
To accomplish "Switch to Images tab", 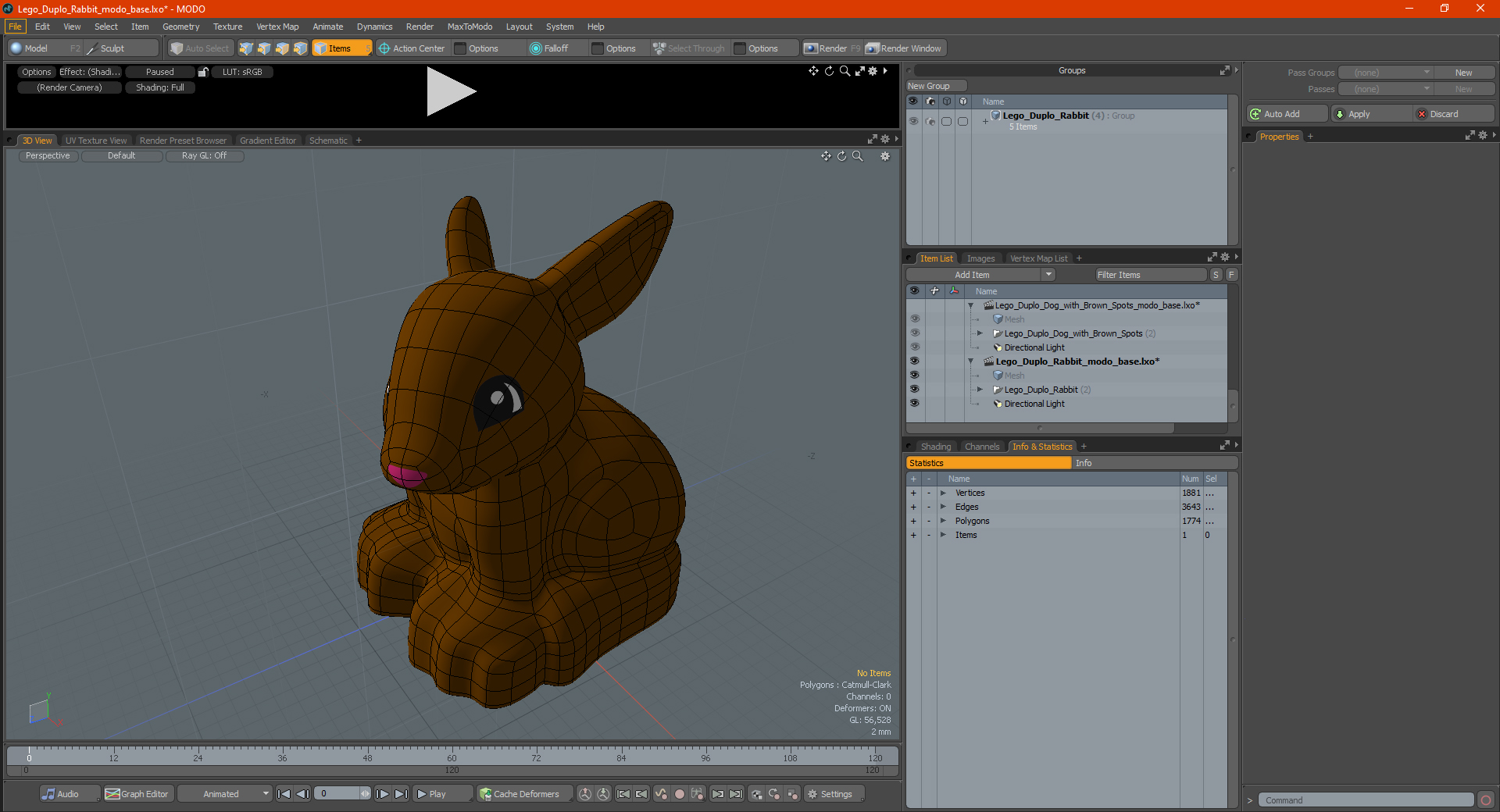I will tap(980, 258).
